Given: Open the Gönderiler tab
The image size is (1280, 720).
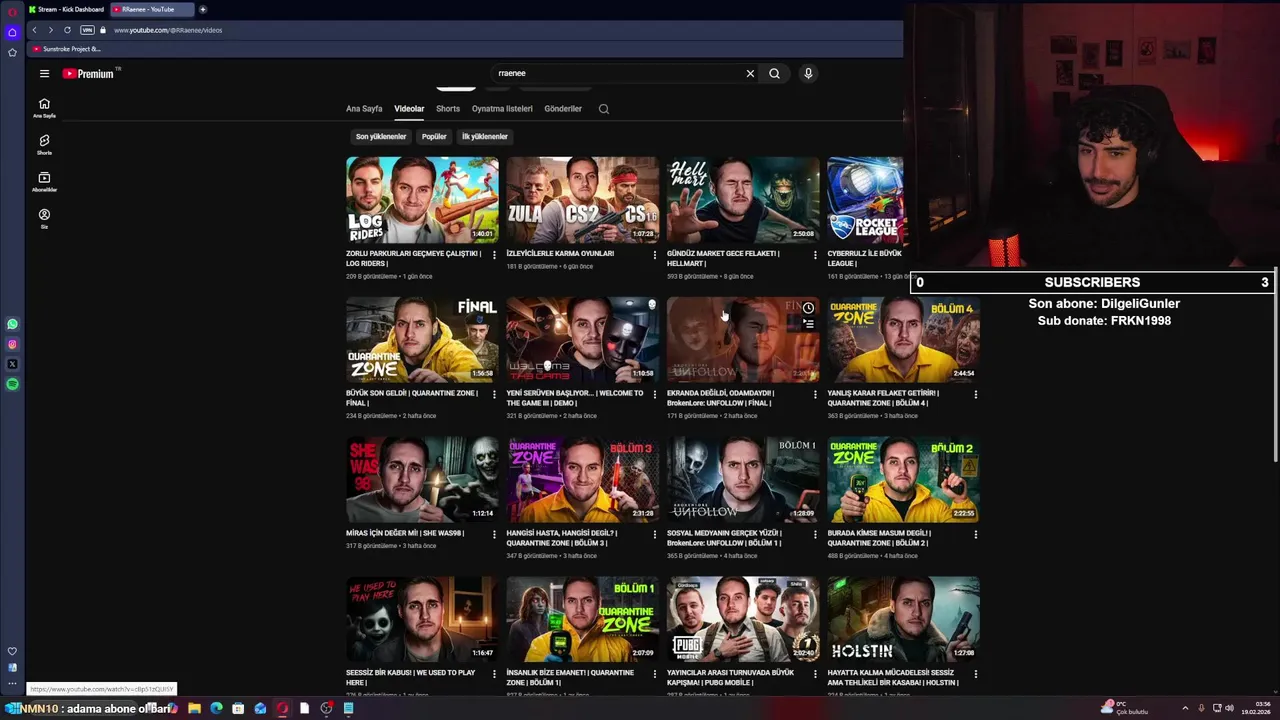Looking at the screenshot, I should coord(563,109).
